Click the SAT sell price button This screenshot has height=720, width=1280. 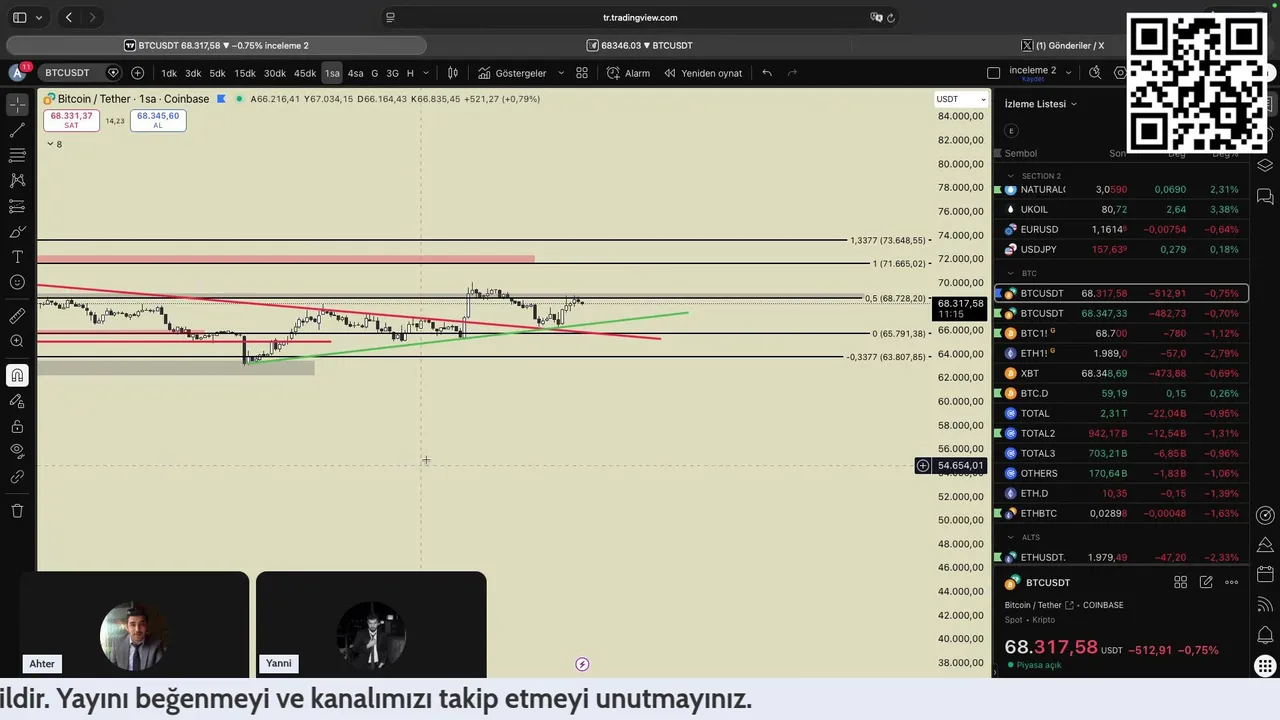pos(71,120)
